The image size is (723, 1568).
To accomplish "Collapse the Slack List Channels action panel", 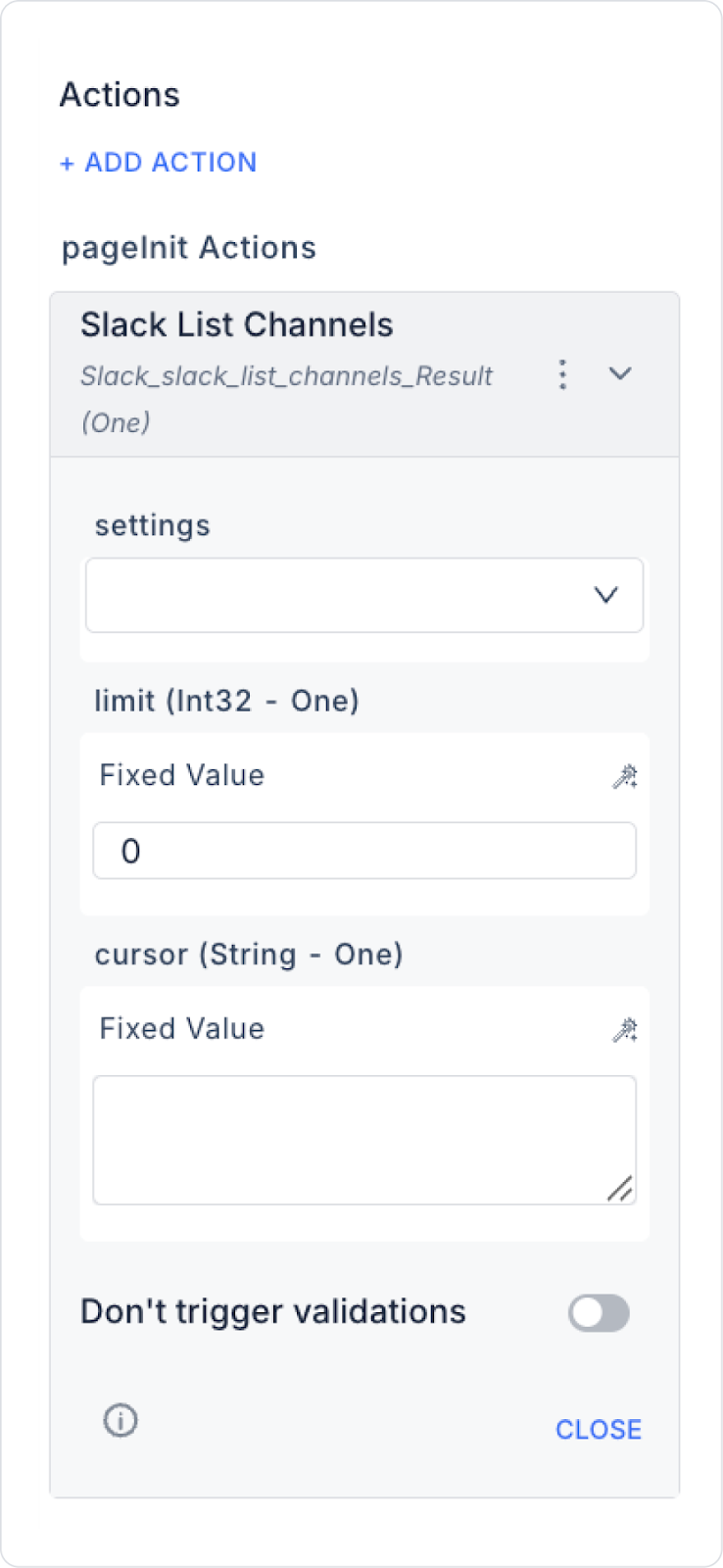I will point(620,373).
